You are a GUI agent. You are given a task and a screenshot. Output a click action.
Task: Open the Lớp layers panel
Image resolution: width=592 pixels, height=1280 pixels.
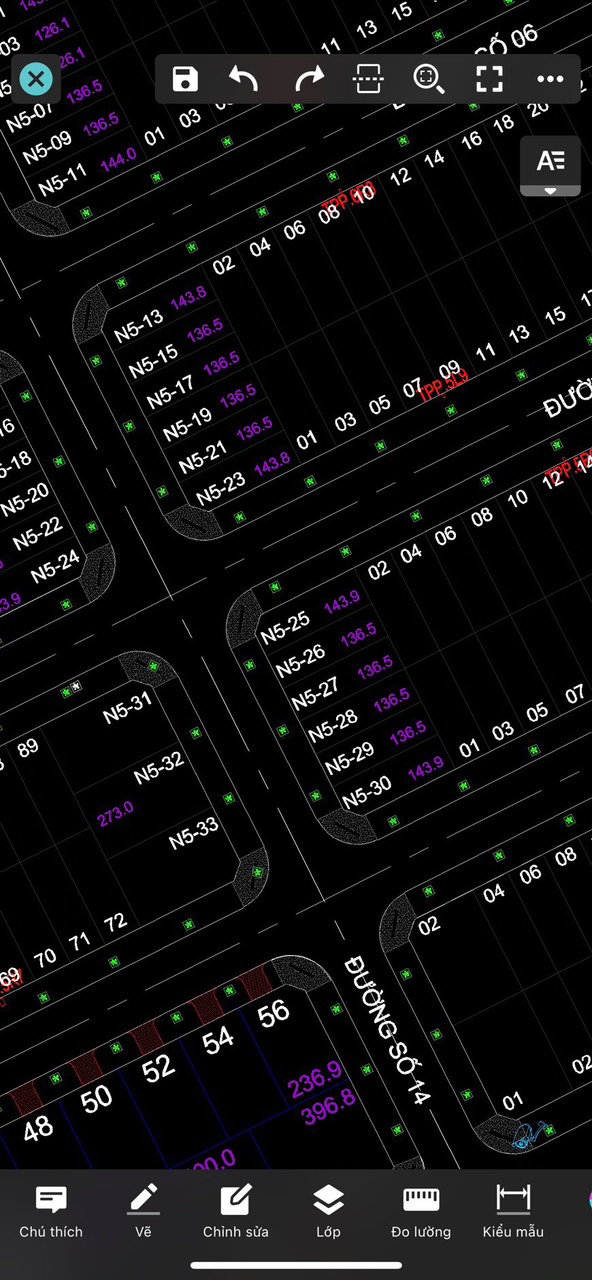328,1211
